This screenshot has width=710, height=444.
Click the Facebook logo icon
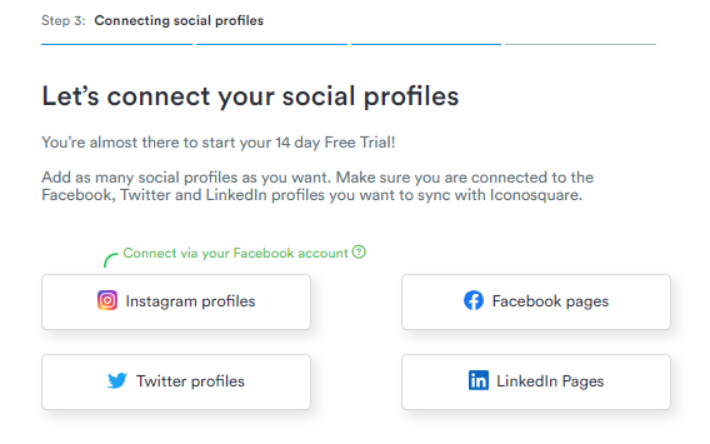[474, 301]
